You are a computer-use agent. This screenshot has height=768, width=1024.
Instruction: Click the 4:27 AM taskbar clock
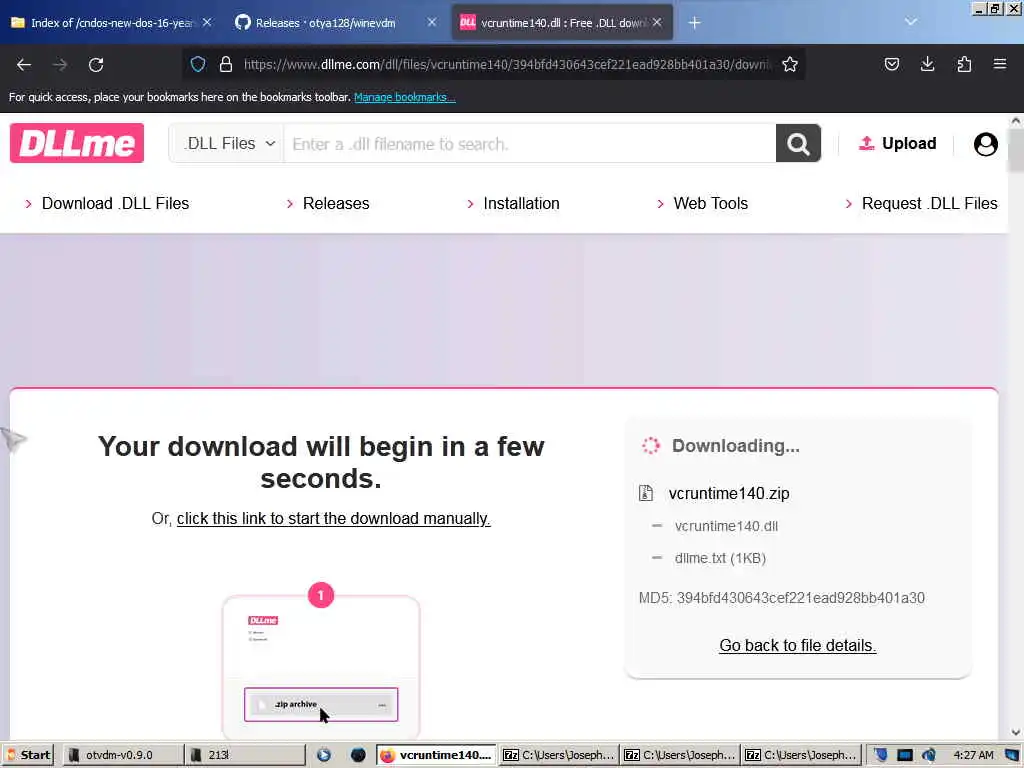[973, 755]
